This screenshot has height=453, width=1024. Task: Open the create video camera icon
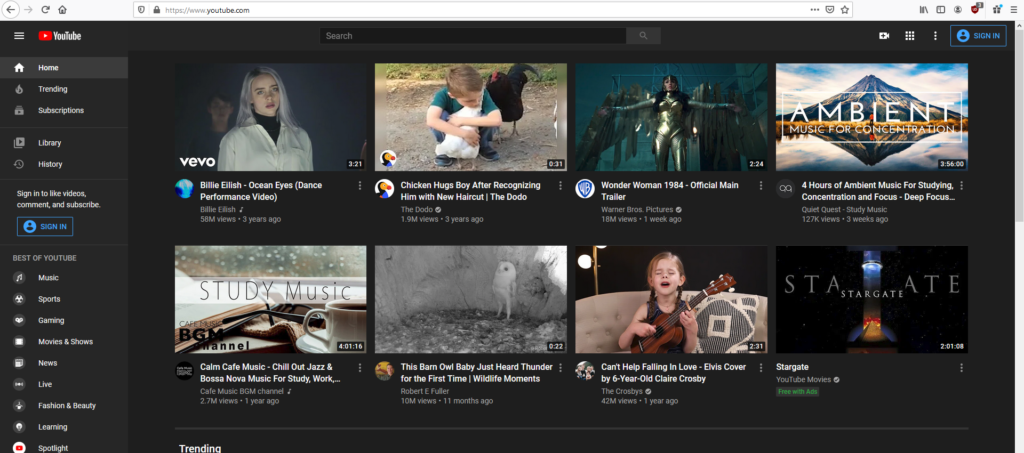[884, 36]
